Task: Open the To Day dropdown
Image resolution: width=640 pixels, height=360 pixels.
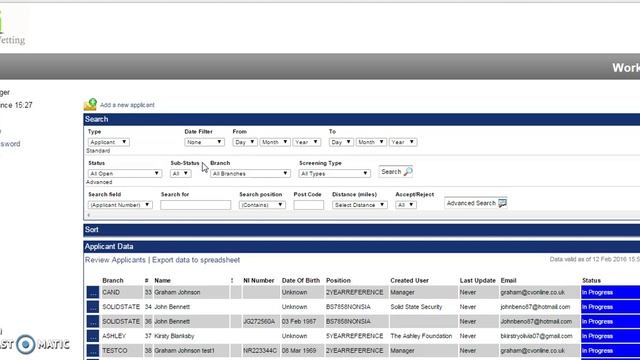Action: coord(341,142)
